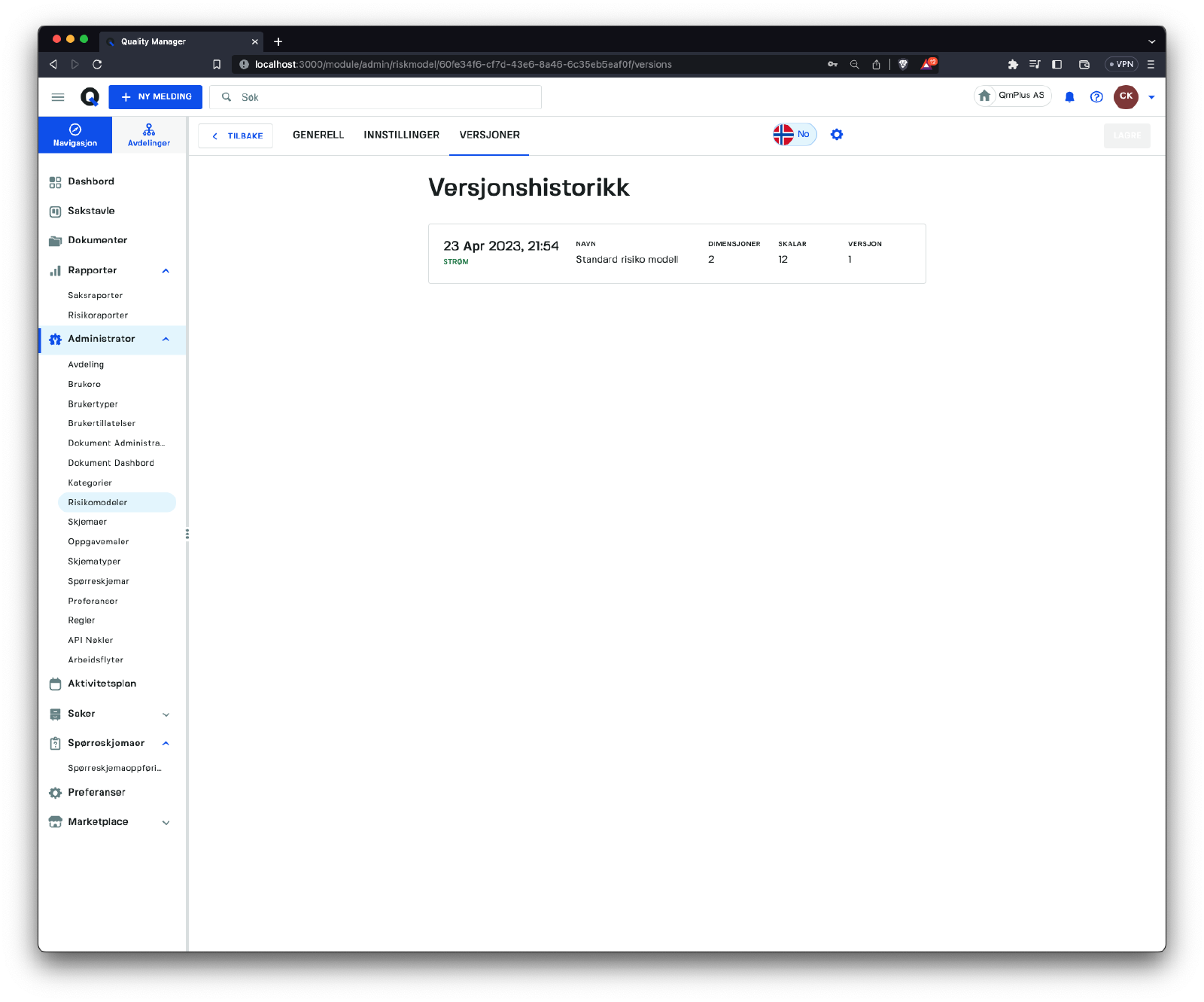
Task: Click the Quality Manager Q logo
Action: pos(90,97)
